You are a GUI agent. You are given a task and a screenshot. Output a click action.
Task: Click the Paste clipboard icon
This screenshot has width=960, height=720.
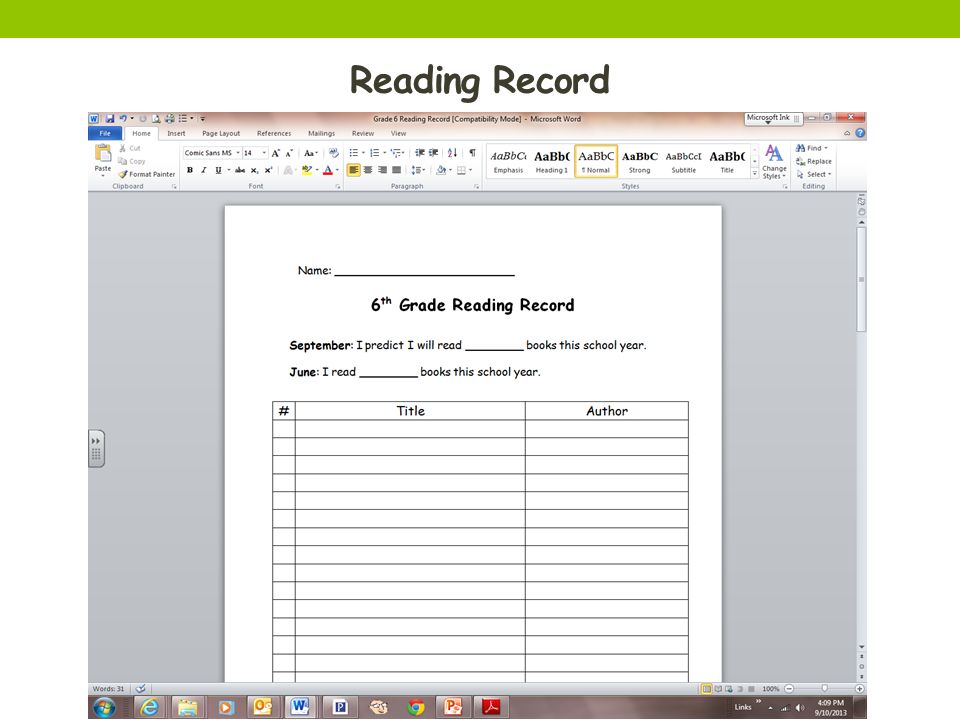click(x=103, y=153)
